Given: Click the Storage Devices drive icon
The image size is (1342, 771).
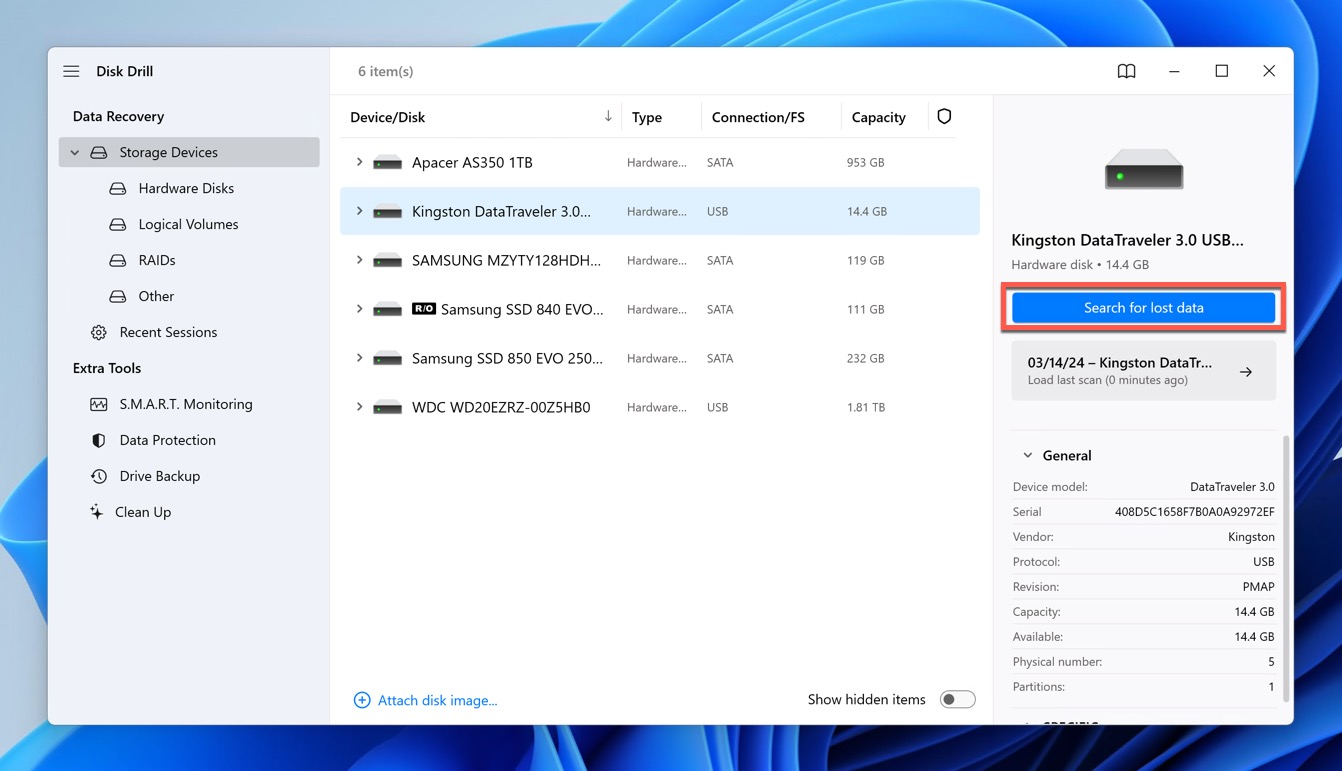Looking at the screenshot, I should pos(98,152).
